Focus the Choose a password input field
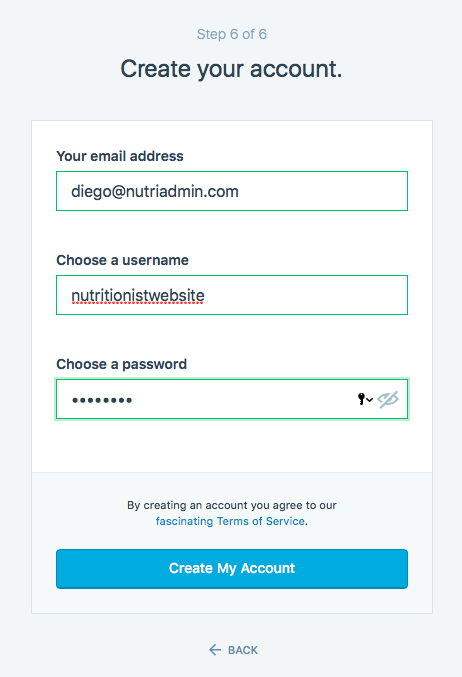 [x=232, y=399]
